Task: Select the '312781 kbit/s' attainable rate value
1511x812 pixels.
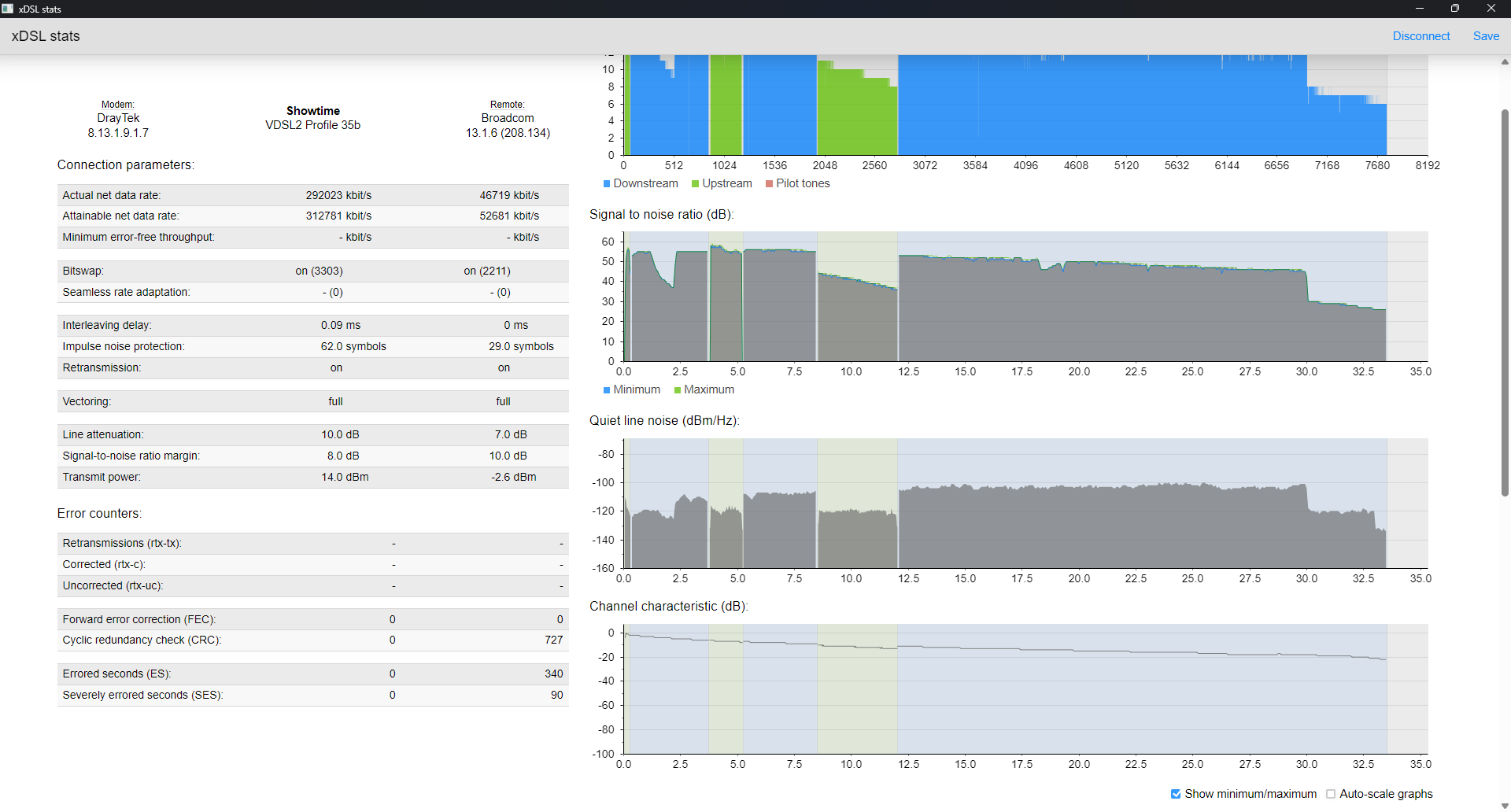Action: pyautogui.click(x=338, y=216)
